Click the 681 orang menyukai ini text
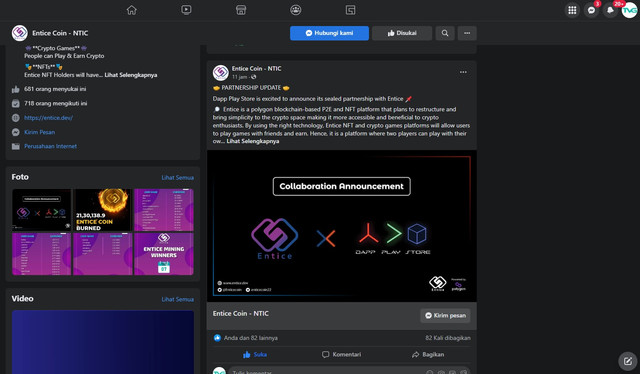 click(x=55, y=89)
